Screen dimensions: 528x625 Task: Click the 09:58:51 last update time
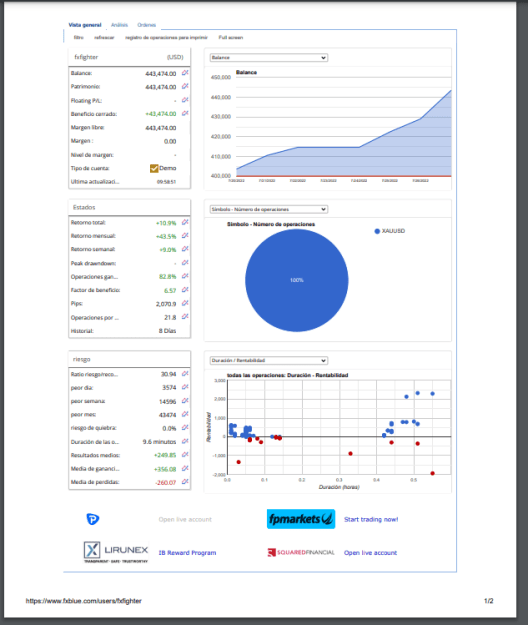click(x=166, y=182)
